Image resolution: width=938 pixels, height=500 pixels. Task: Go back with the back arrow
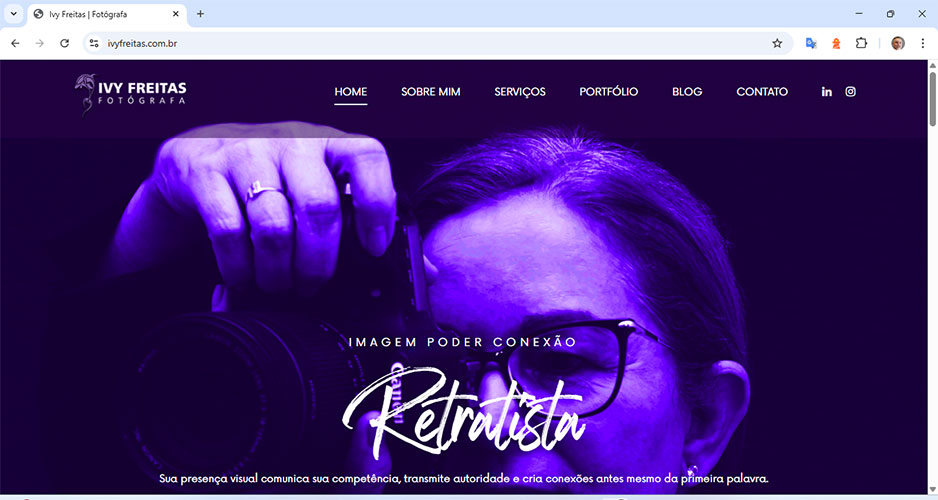coord(16,43)
